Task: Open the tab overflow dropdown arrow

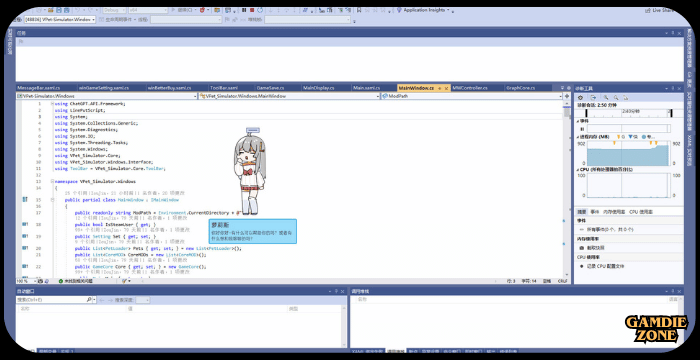Action: (562, 88)
